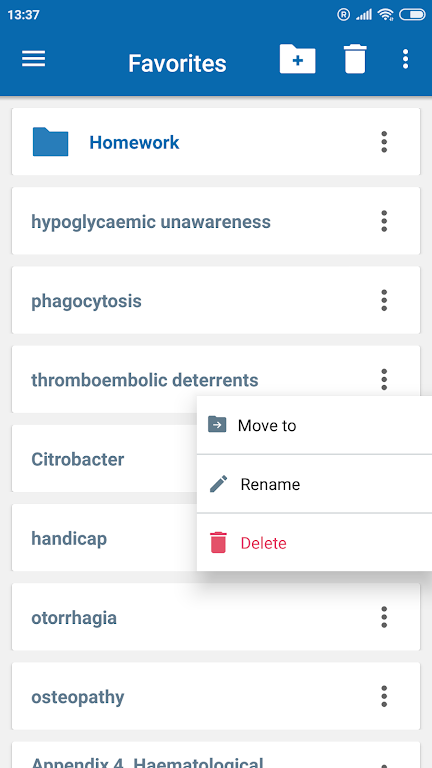Screen dimensions: 432x768
Task: Open the header overflow menu
Action: 405,59
